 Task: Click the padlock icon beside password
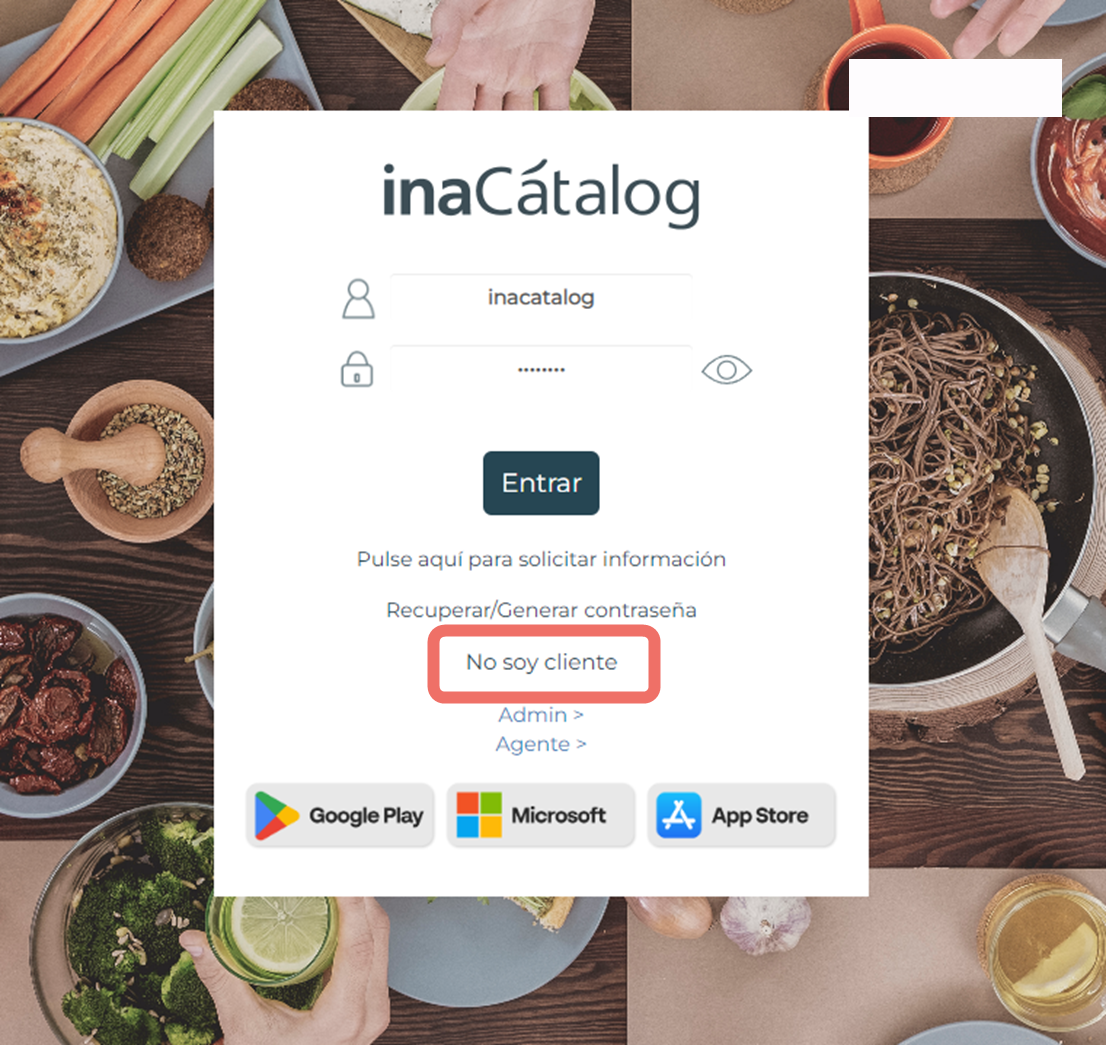pos(357,369)
